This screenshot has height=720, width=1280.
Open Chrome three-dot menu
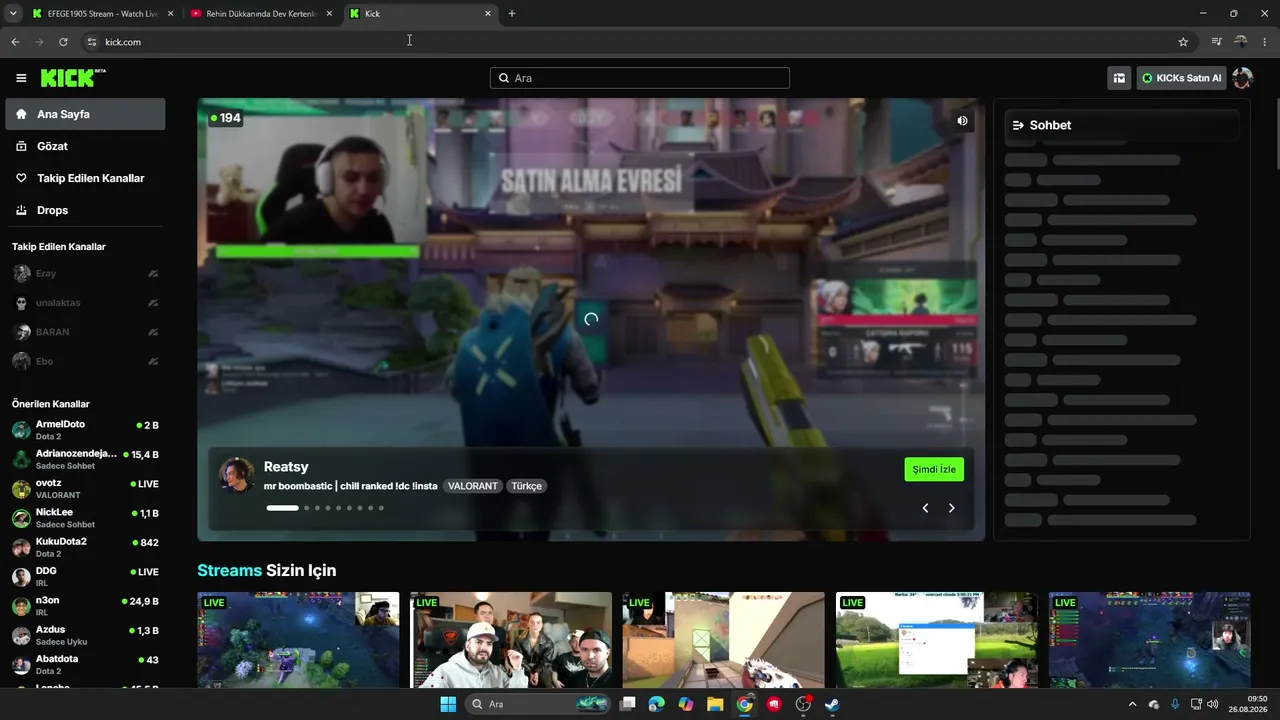coord(1265,42)
